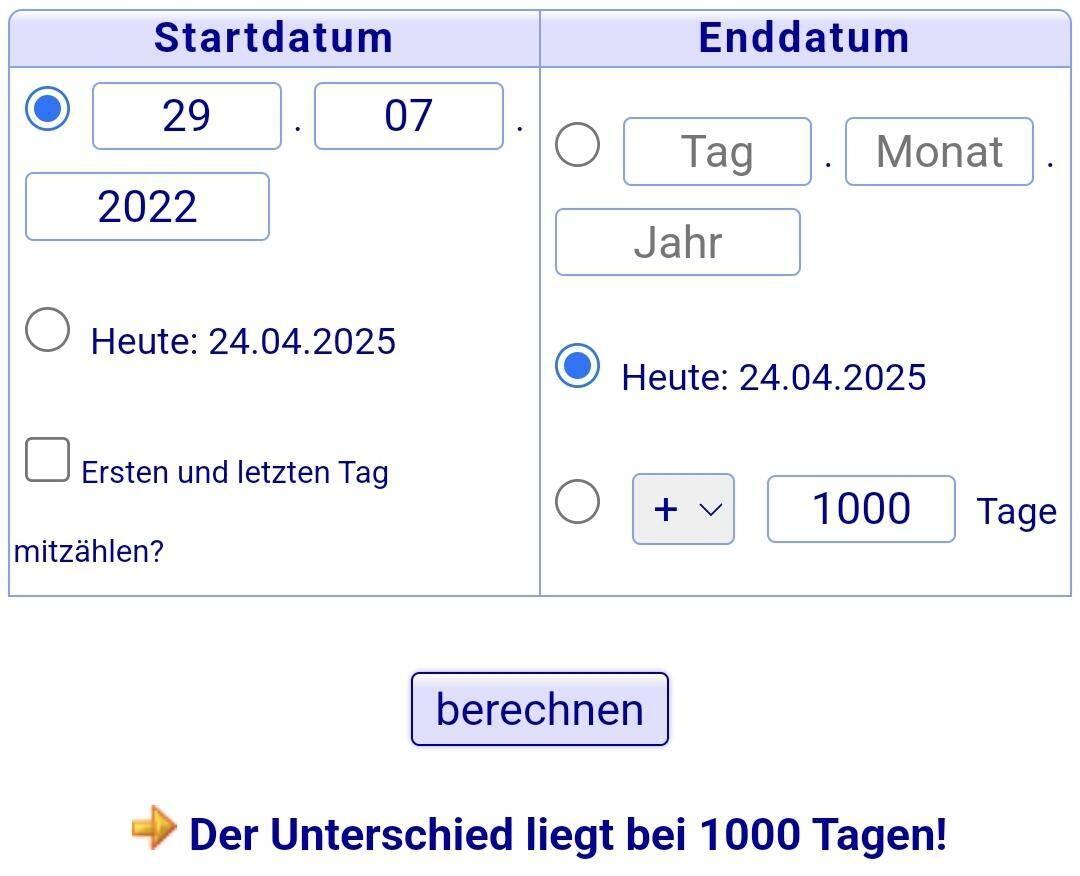This screenshot has width=1080, height=876.
Task: Focus the start month field showing 07
Action: tap(408, 116)
